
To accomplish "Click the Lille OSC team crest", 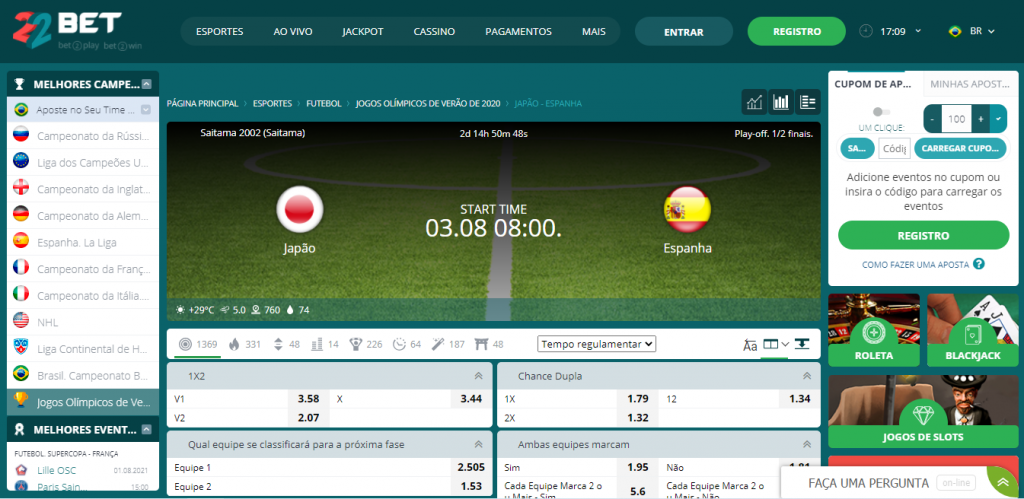I will pyautogui.click(x=22, y=470).
